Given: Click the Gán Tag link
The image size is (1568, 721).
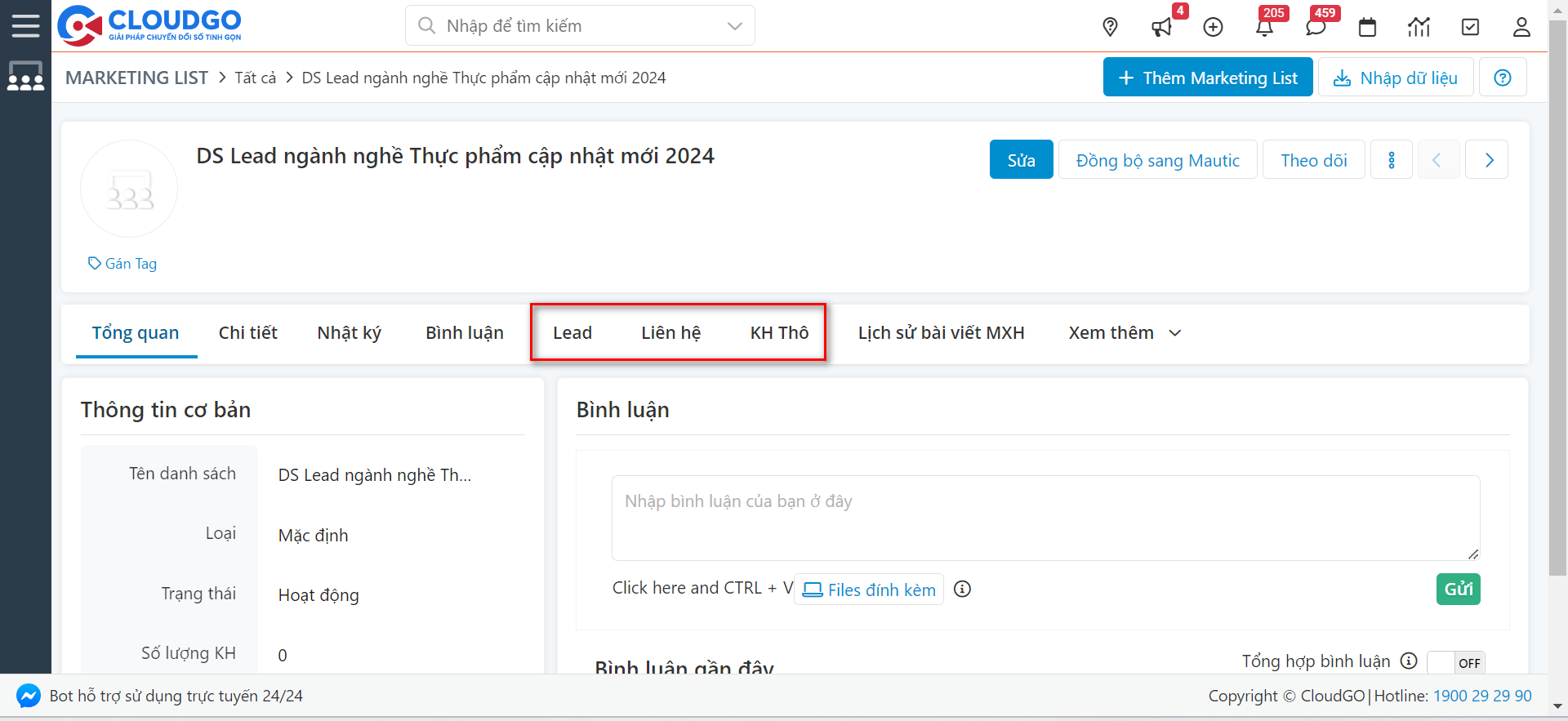Looking at the screenshot, I should click(123, 264).
